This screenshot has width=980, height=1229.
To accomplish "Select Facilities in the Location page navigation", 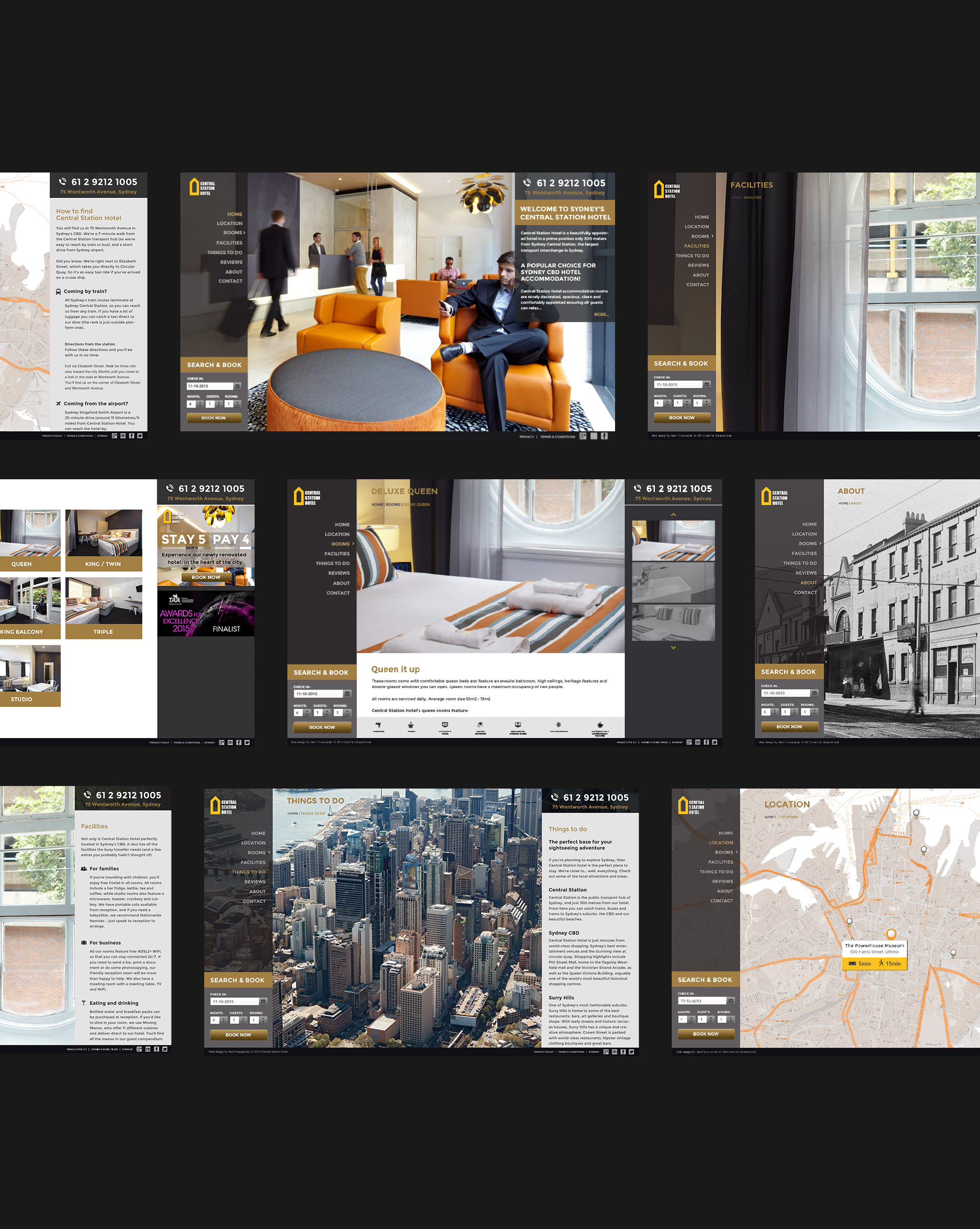I will (x=721, y=862).
